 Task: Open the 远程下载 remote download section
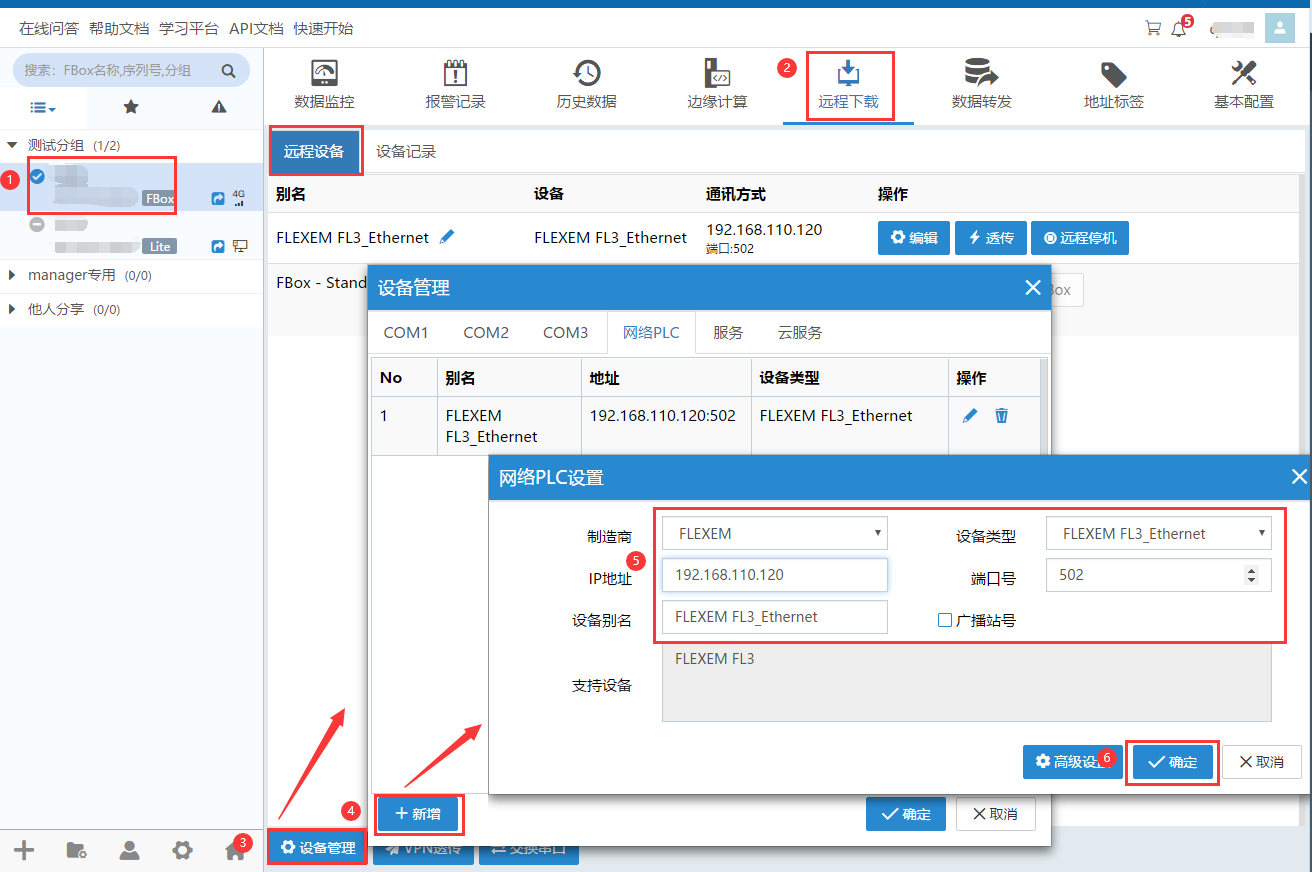(x=848, y=85)
